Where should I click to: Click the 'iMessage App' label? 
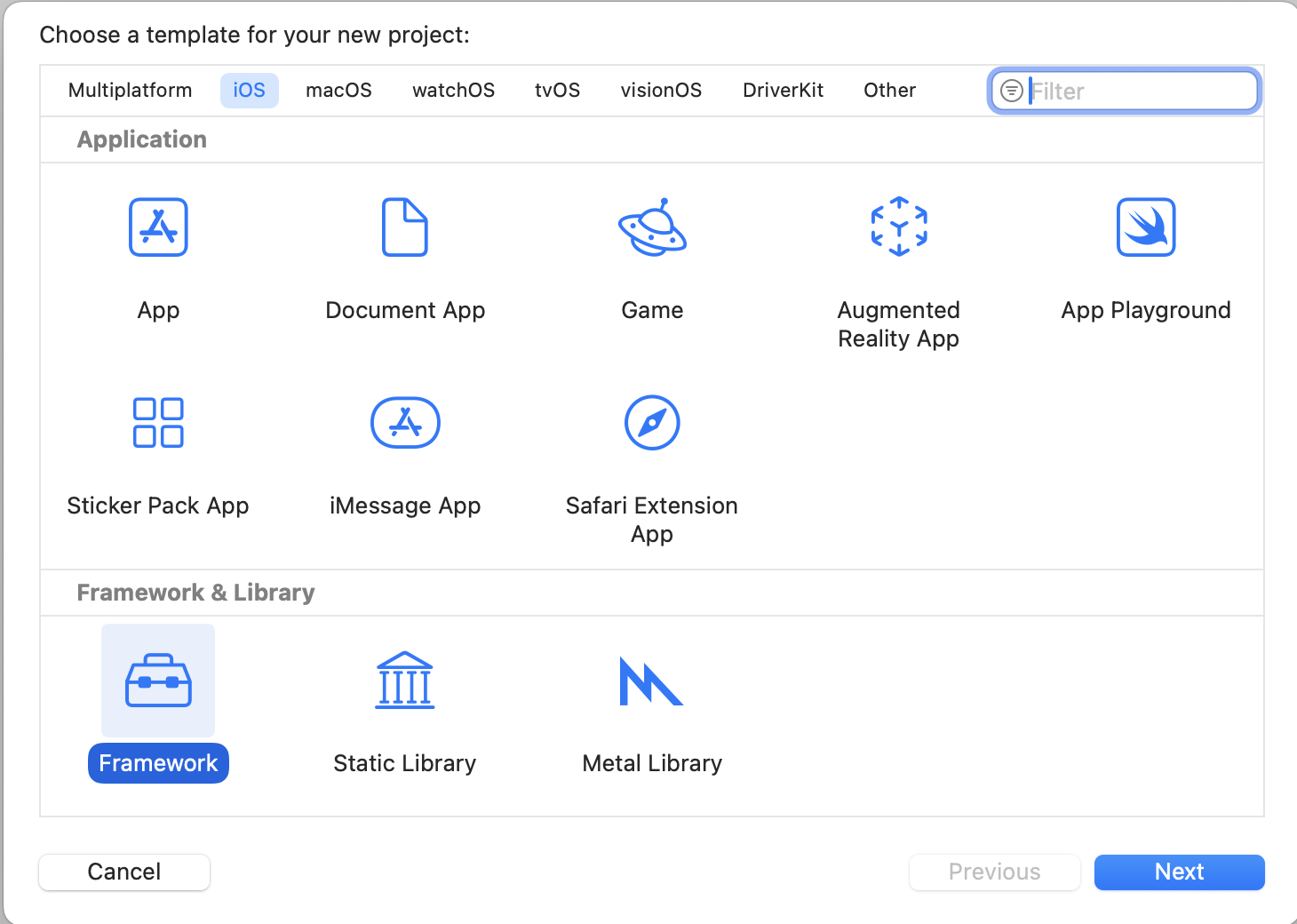[x=405, y=506]
